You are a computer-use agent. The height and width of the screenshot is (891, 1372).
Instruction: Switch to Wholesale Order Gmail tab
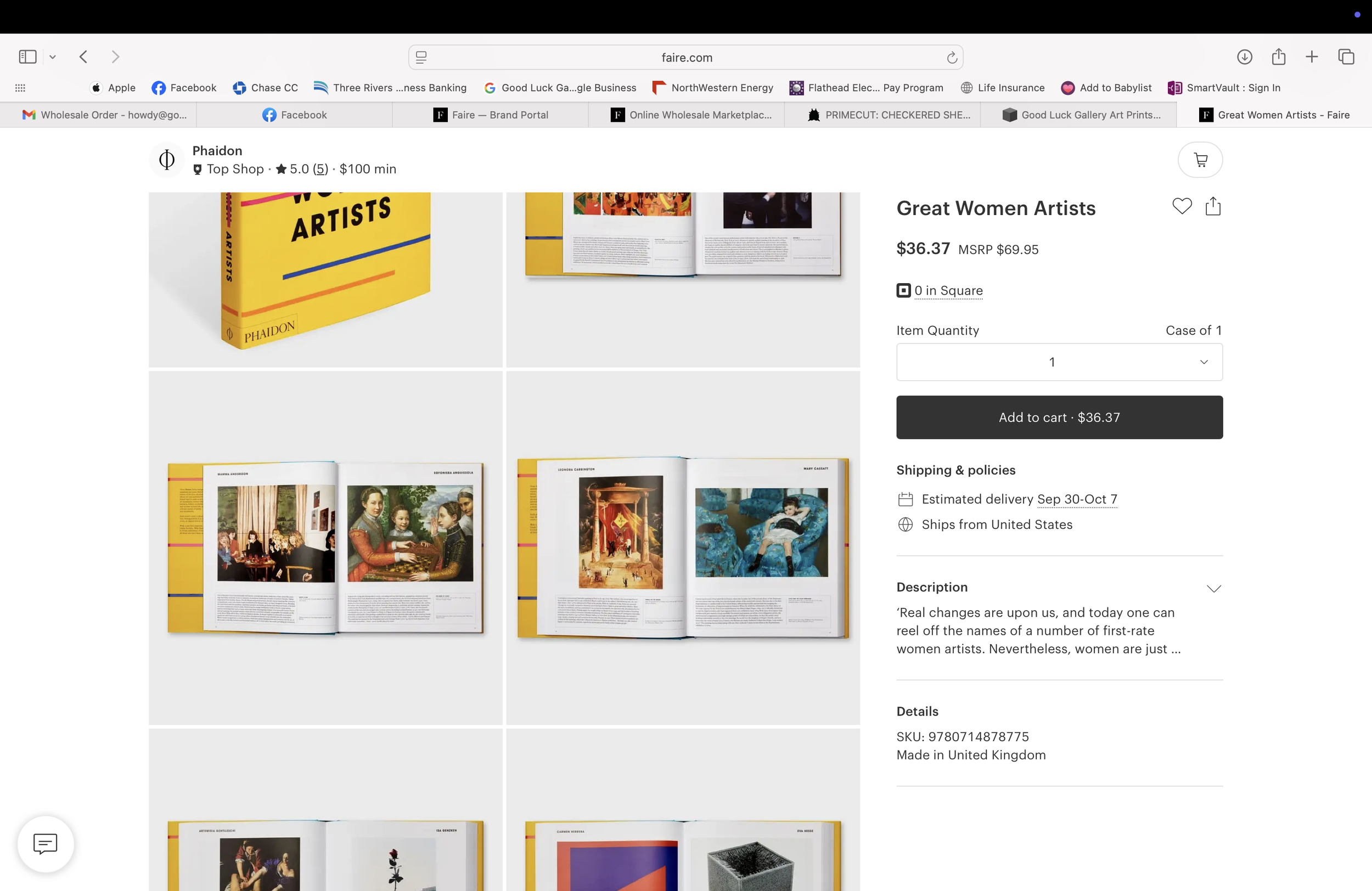coord(99,115)
